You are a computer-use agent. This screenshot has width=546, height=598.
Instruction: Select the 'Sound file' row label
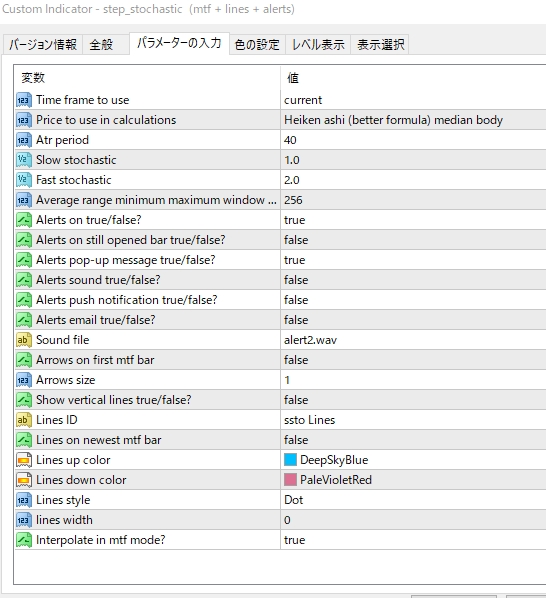(x=63, y=340)
